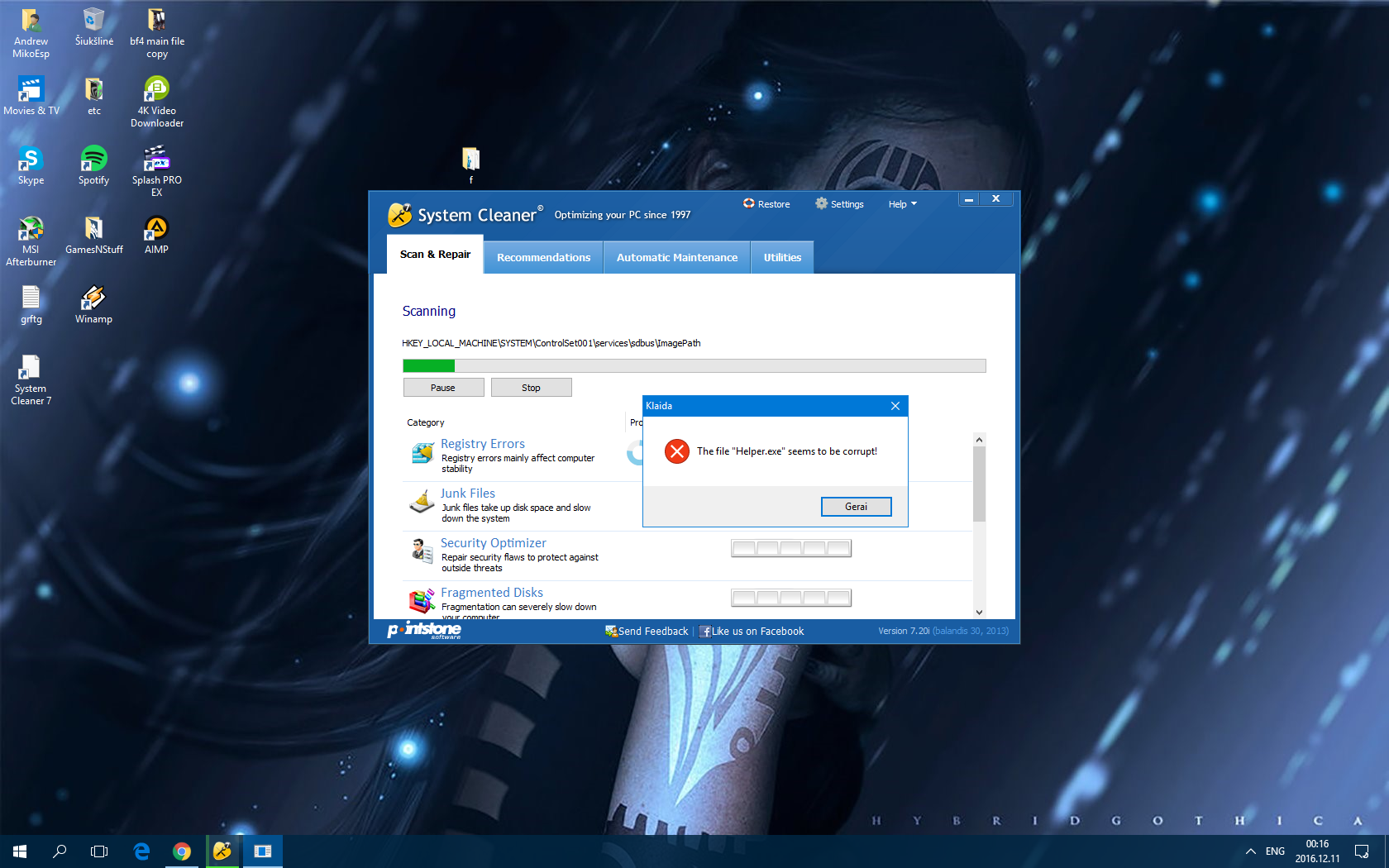Viewport: 1389px width, 868px height.
Task: Click the list scroll down arrow
Action: (x=979, y=613)
